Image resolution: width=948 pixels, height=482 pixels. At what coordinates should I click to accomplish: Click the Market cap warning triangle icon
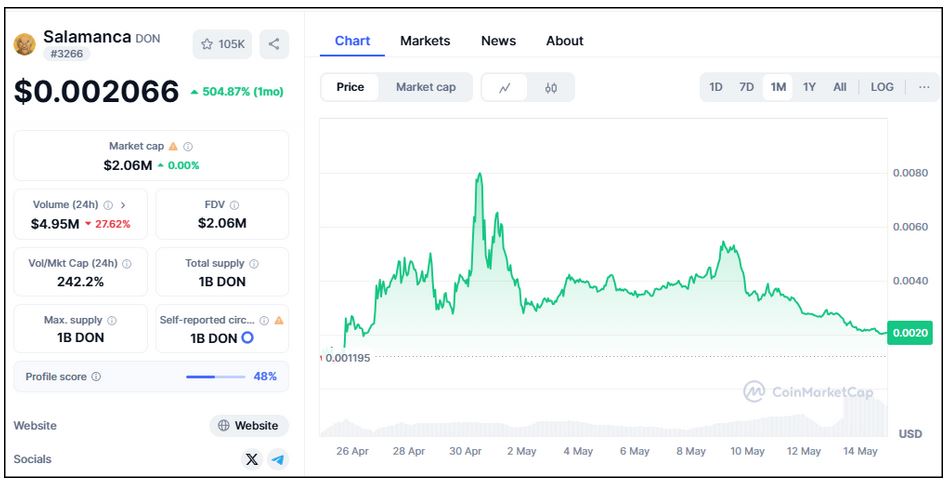pos(174,146)
